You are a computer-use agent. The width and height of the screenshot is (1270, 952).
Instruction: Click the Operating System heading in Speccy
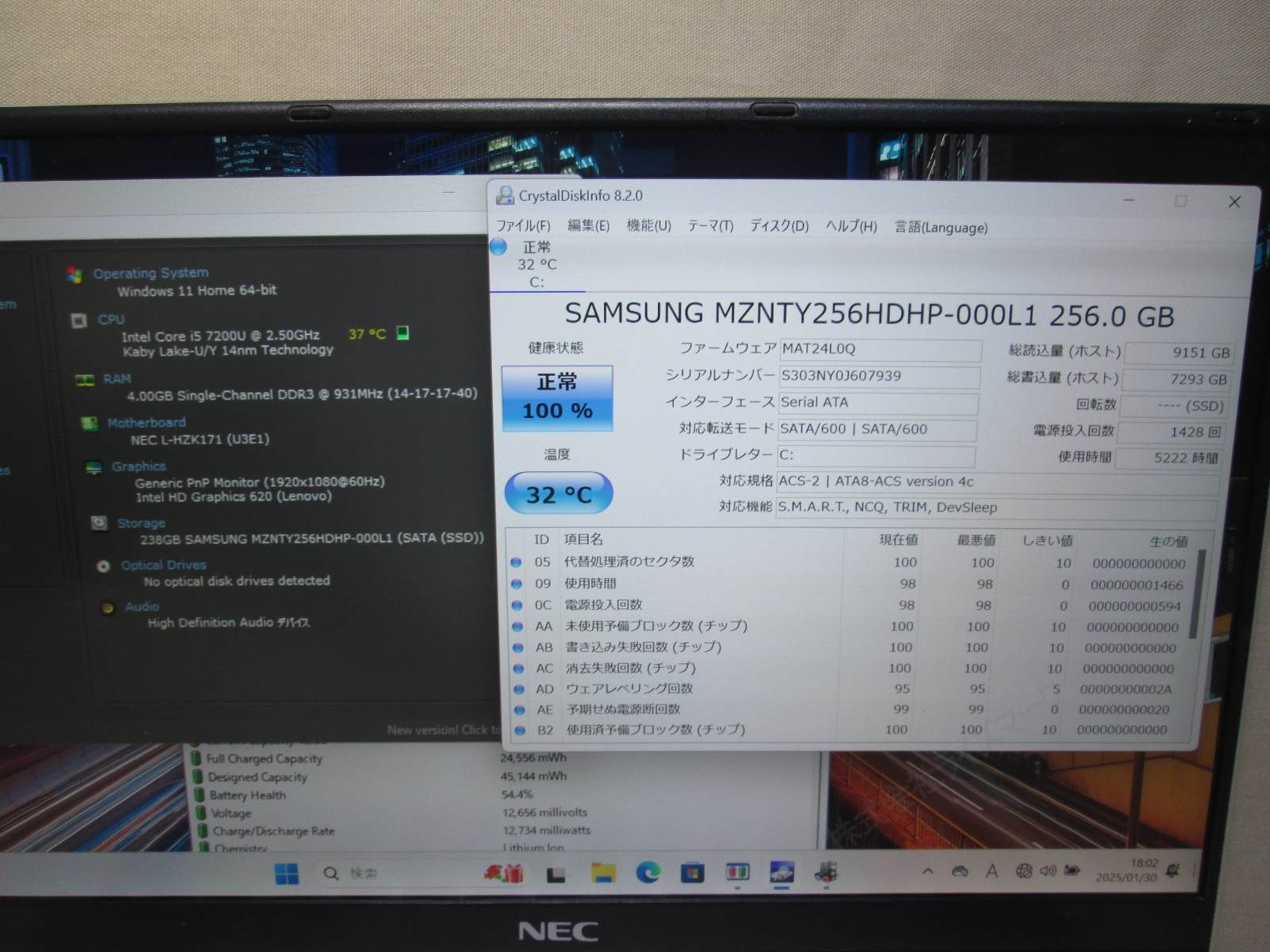(151, 273)
